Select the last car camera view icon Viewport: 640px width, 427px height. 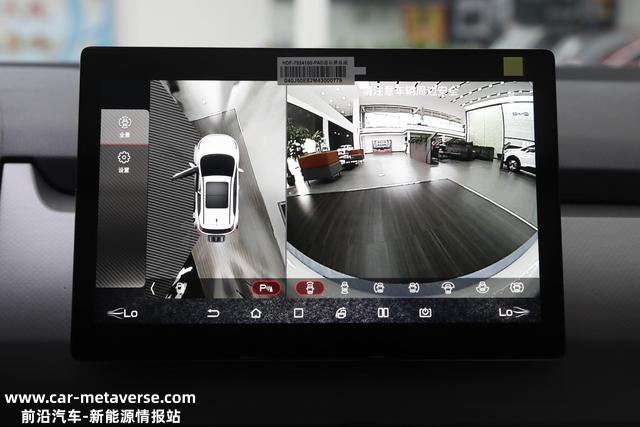click(517, 288)
